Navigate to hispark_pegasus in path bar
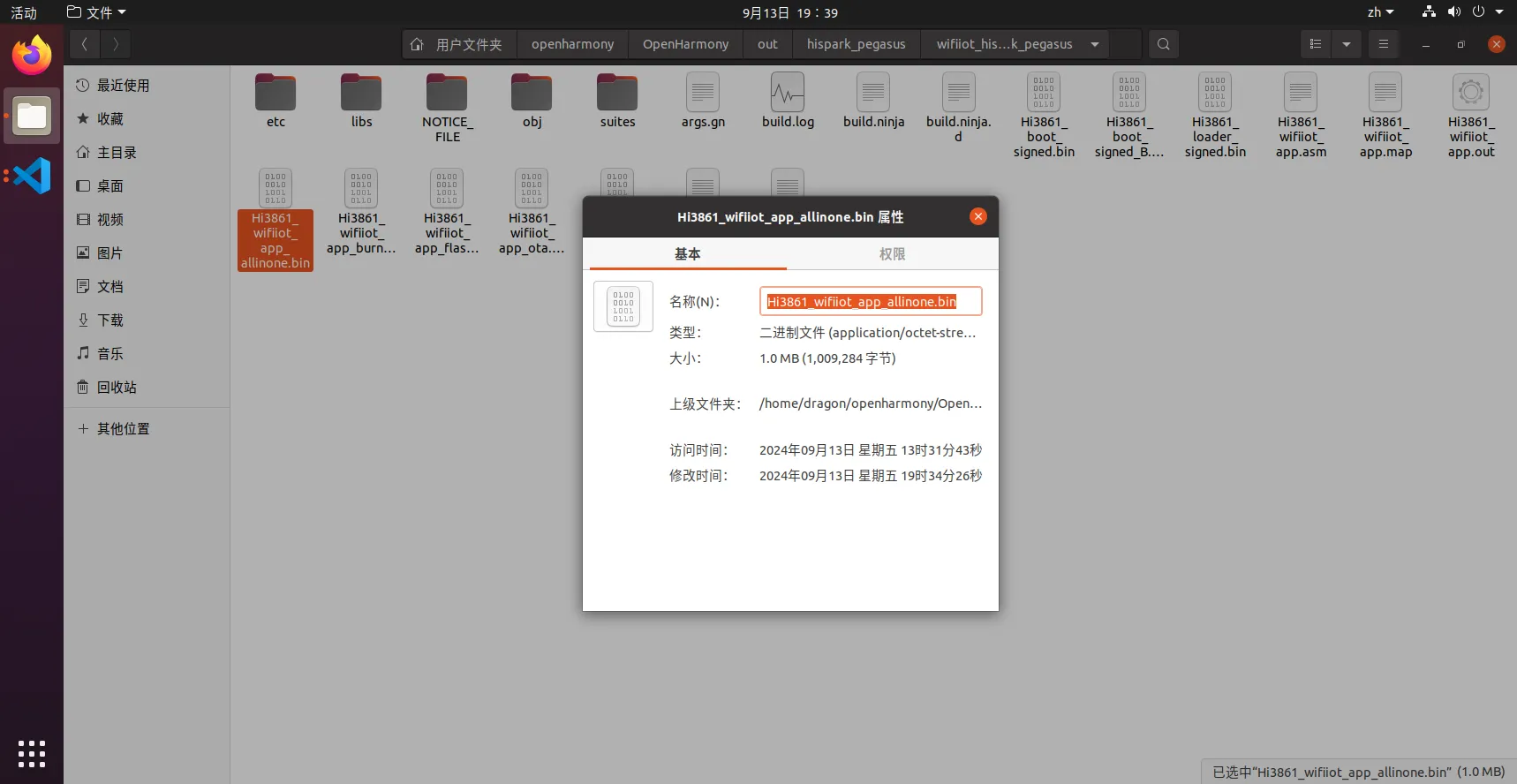This screenshot has width=1517, height=784. (856, 44)
